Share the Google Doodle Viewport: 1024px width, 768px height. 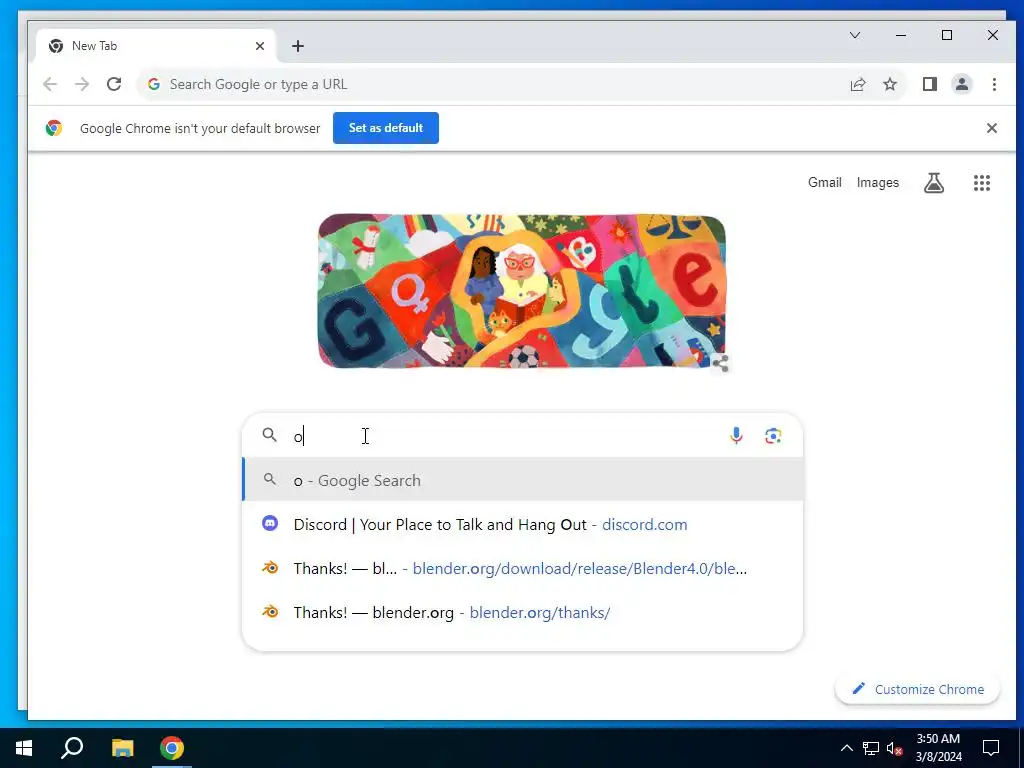[720, 362]
